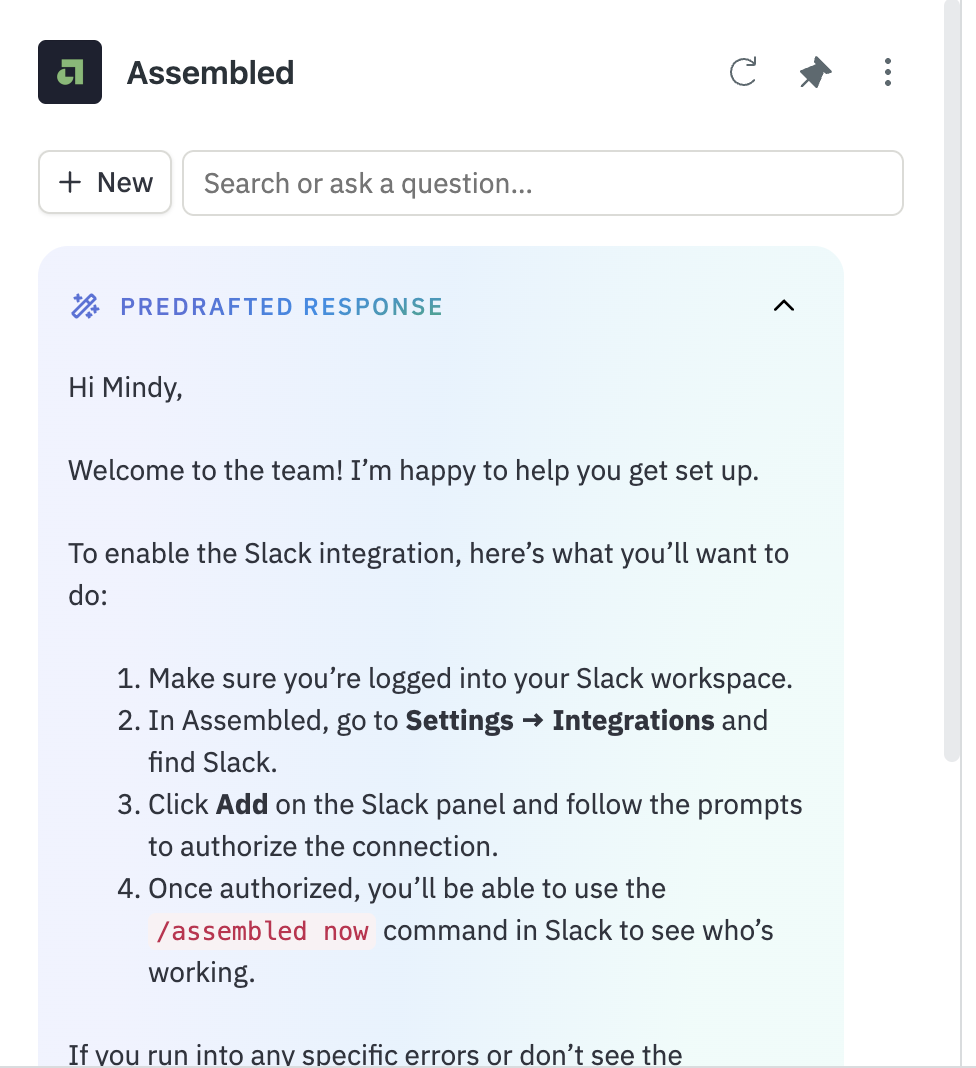This screenshot has width=976, height=1068.
Task: Click the bold Settings text in step two
Action: pyautogui.click(x=460, y=721)
